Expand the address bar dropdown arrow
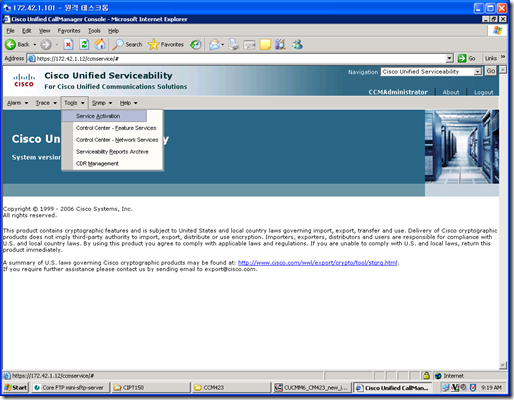This screenshot has width=514, height=400. [x=450, y=58]
